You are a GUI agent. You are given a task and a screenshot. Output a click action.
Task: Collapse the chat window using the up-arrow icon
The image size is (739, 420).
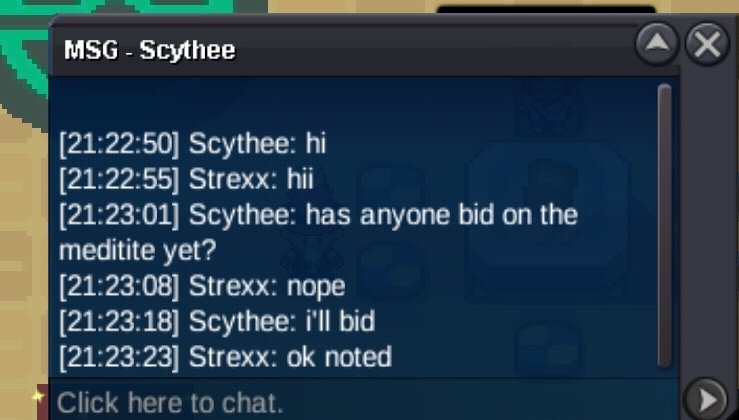657,44
